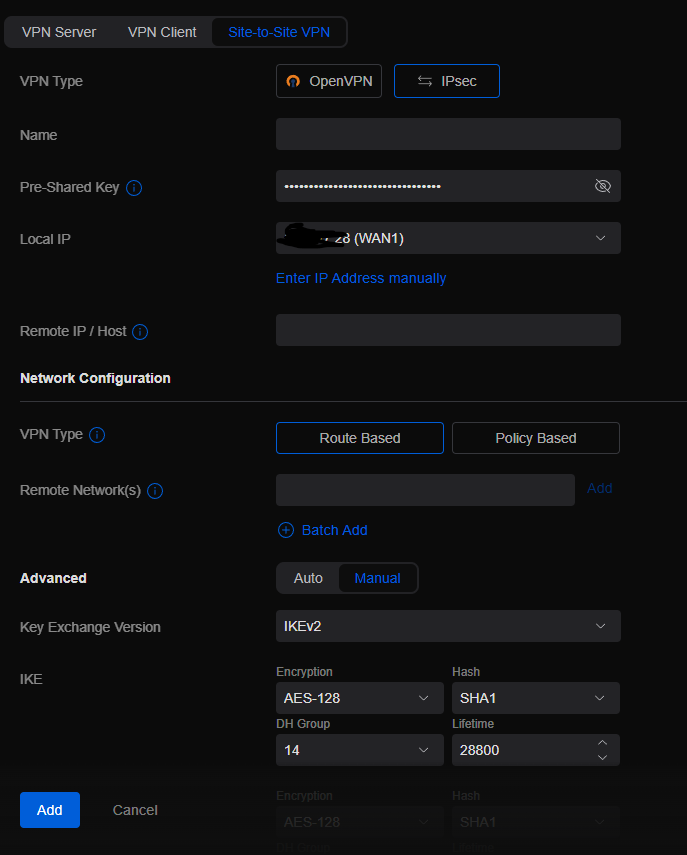
Task: Select Policy Based VPN type
Action: pos(536,438)
